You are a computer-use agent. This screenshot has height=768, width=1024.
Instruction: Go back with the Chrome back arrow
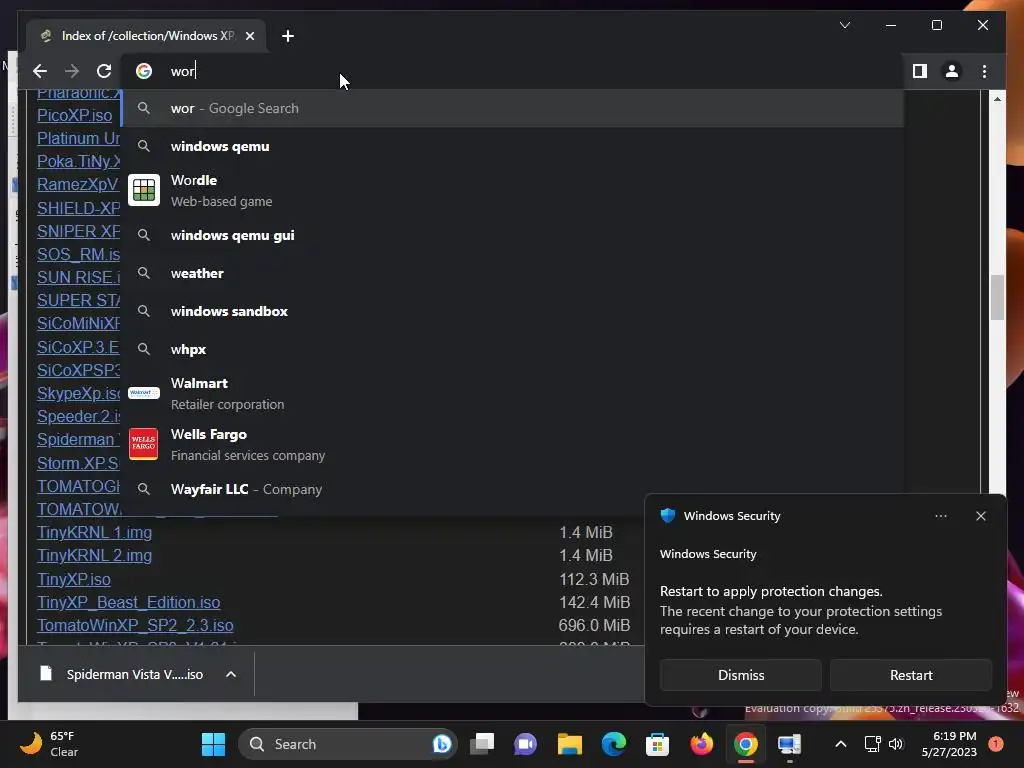pyautogui.click(x=40, y=71)
